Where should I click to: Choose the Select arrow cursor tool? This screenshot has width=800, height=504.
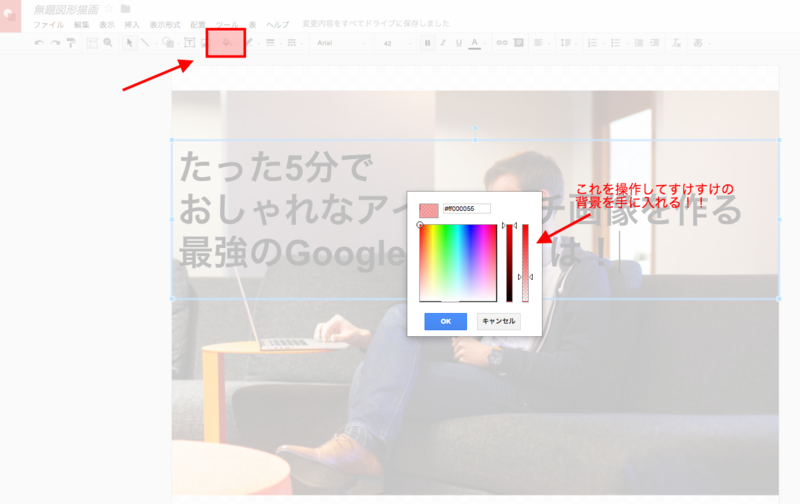[129, 43]
